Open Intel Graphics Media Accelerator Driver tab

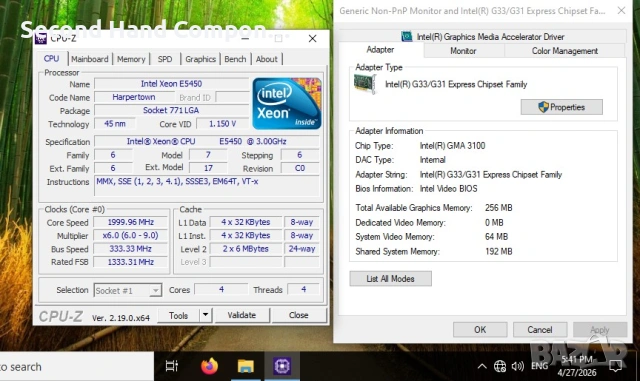pos(482,37)
